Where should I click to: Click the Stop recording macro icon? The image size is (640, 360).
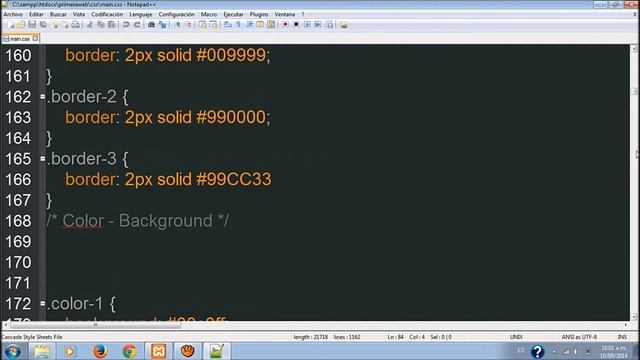(296, 25)
